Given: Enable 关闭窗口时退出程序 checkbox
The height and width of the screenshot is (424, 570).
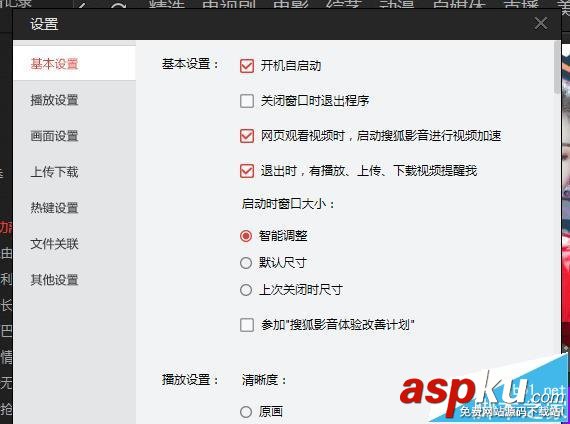Looking at the screenshot, I should click(x=247, y=101).
